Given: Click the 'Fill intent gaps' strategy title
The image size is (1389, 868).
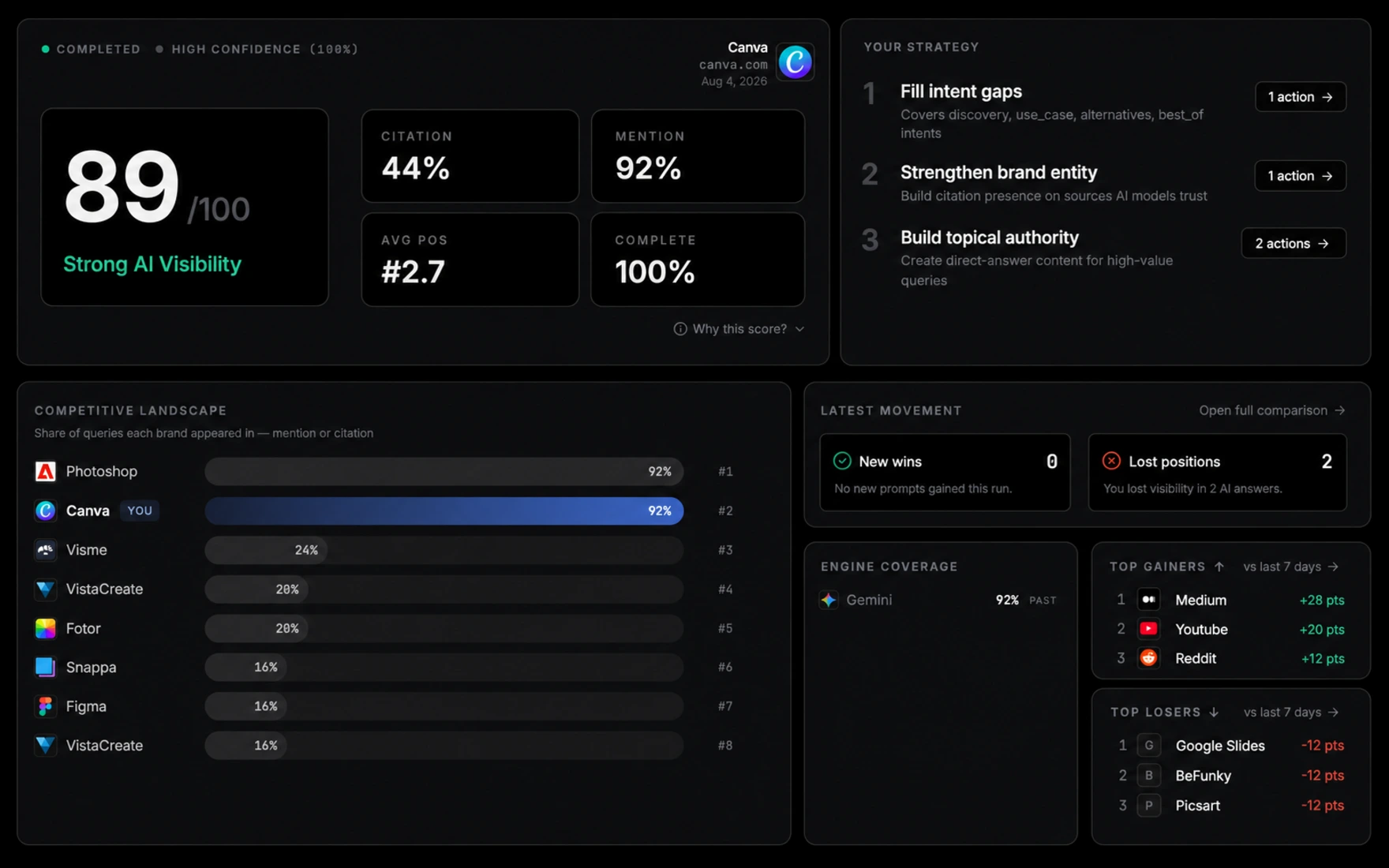Looking at the screenshot, I should click(961, 92).
